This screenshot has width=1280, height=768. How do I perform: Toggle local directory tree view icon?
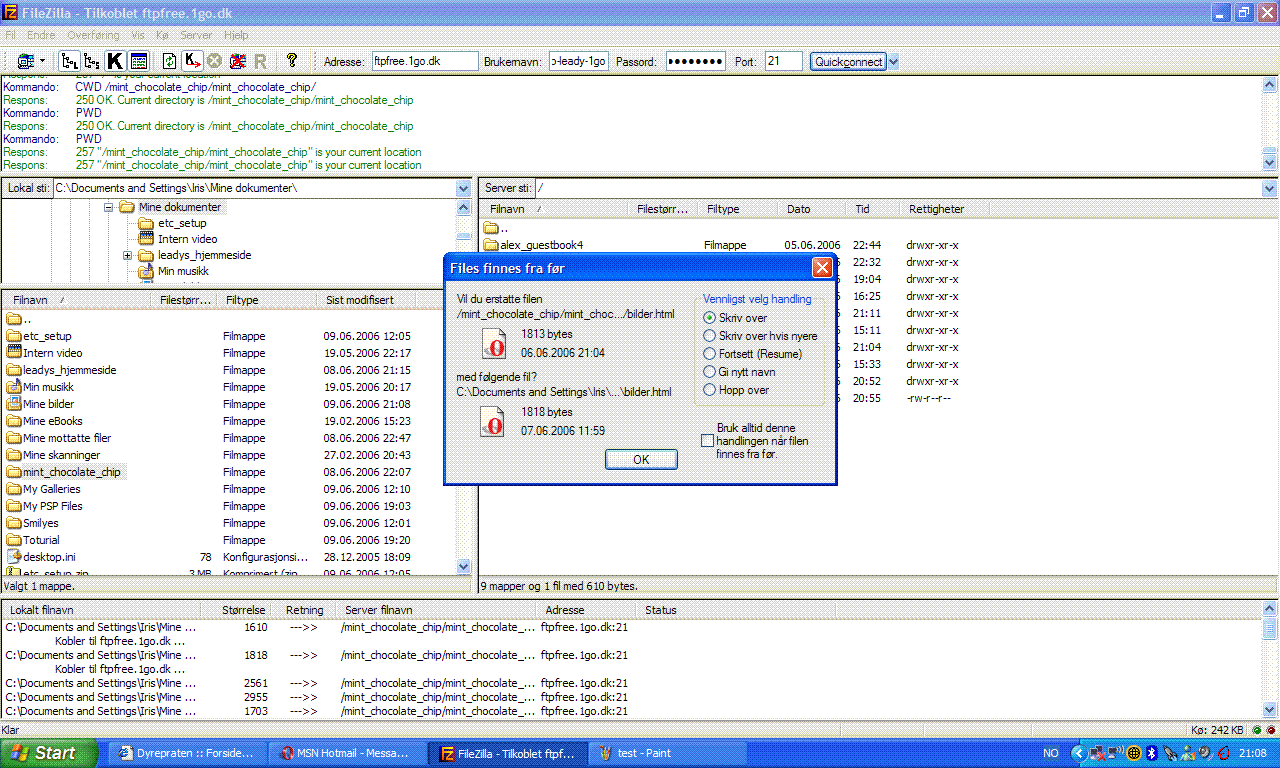(x=69, y=61)
